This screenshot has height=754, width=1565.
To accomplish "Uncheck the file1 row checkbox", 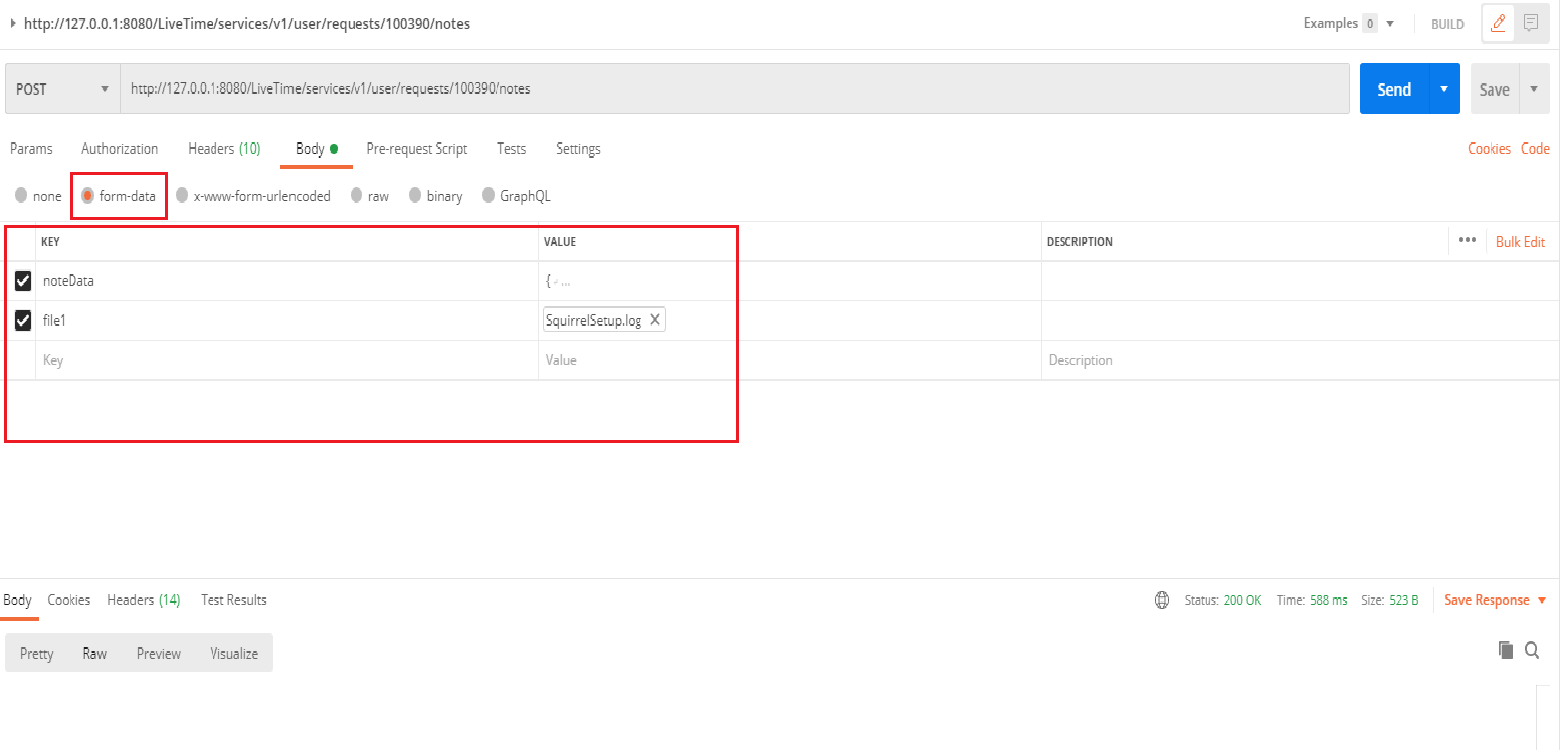I will coord(23,321).
